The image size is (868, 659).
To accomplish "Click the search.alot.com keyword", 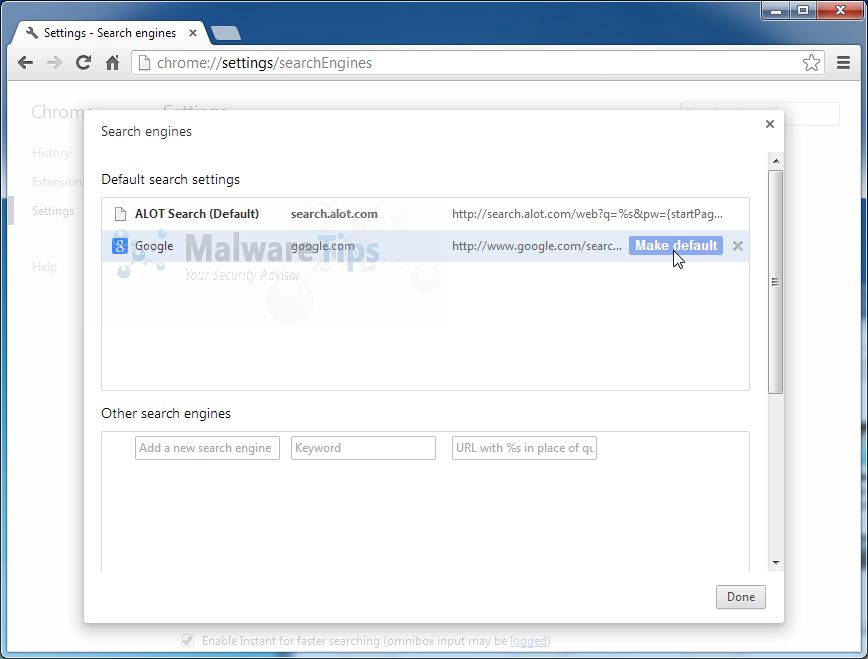I will [x=334, y=214].
